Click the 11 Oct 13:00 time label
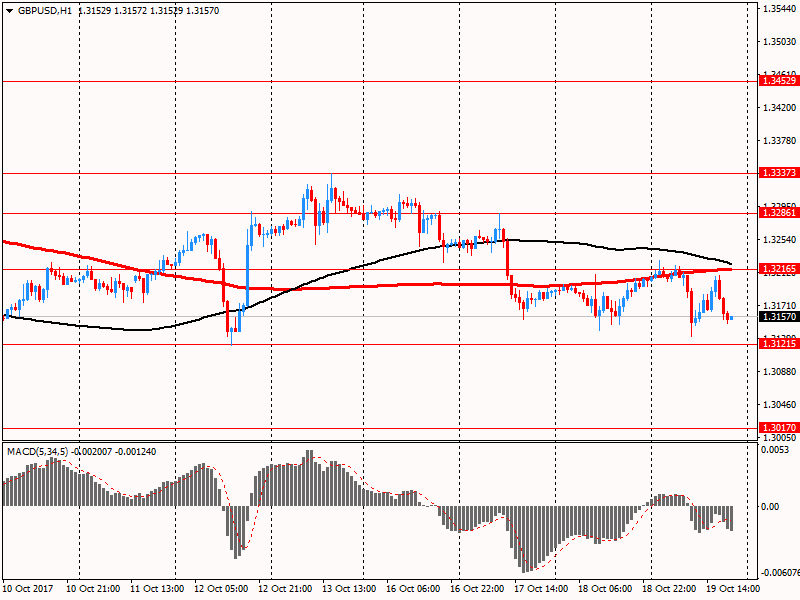Image resolution: width=800 pixels, height=600 pixels. 157,589
